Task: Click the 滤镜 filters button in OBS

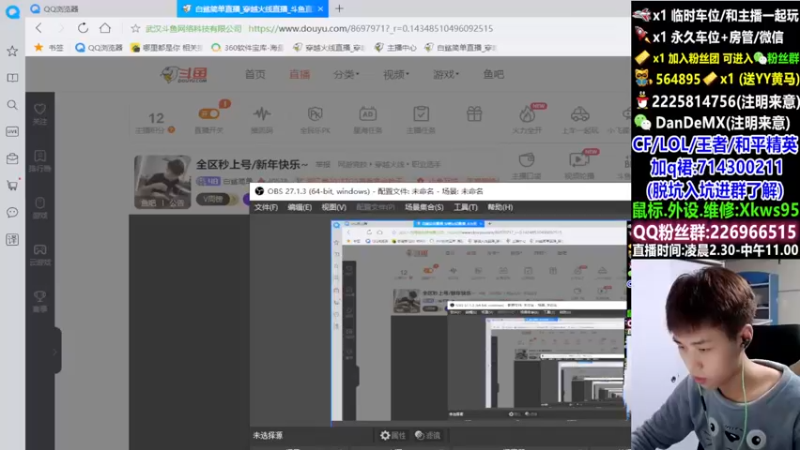Action: click(428, 435)
